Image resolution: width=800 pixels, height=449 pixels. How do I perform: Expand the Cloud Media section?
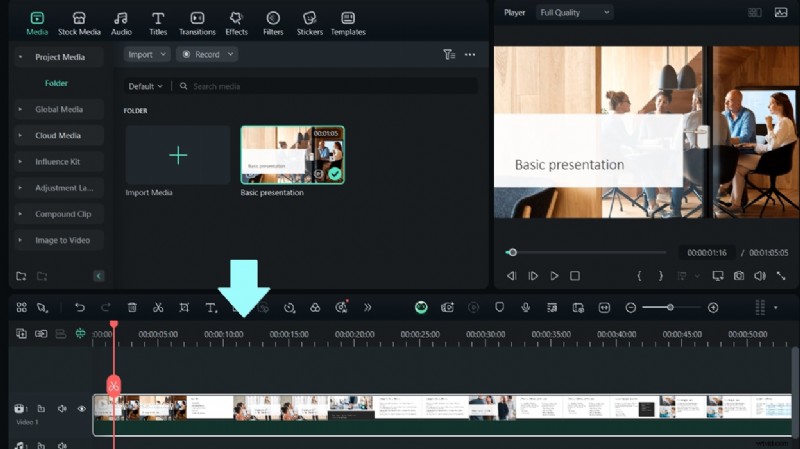59,135
